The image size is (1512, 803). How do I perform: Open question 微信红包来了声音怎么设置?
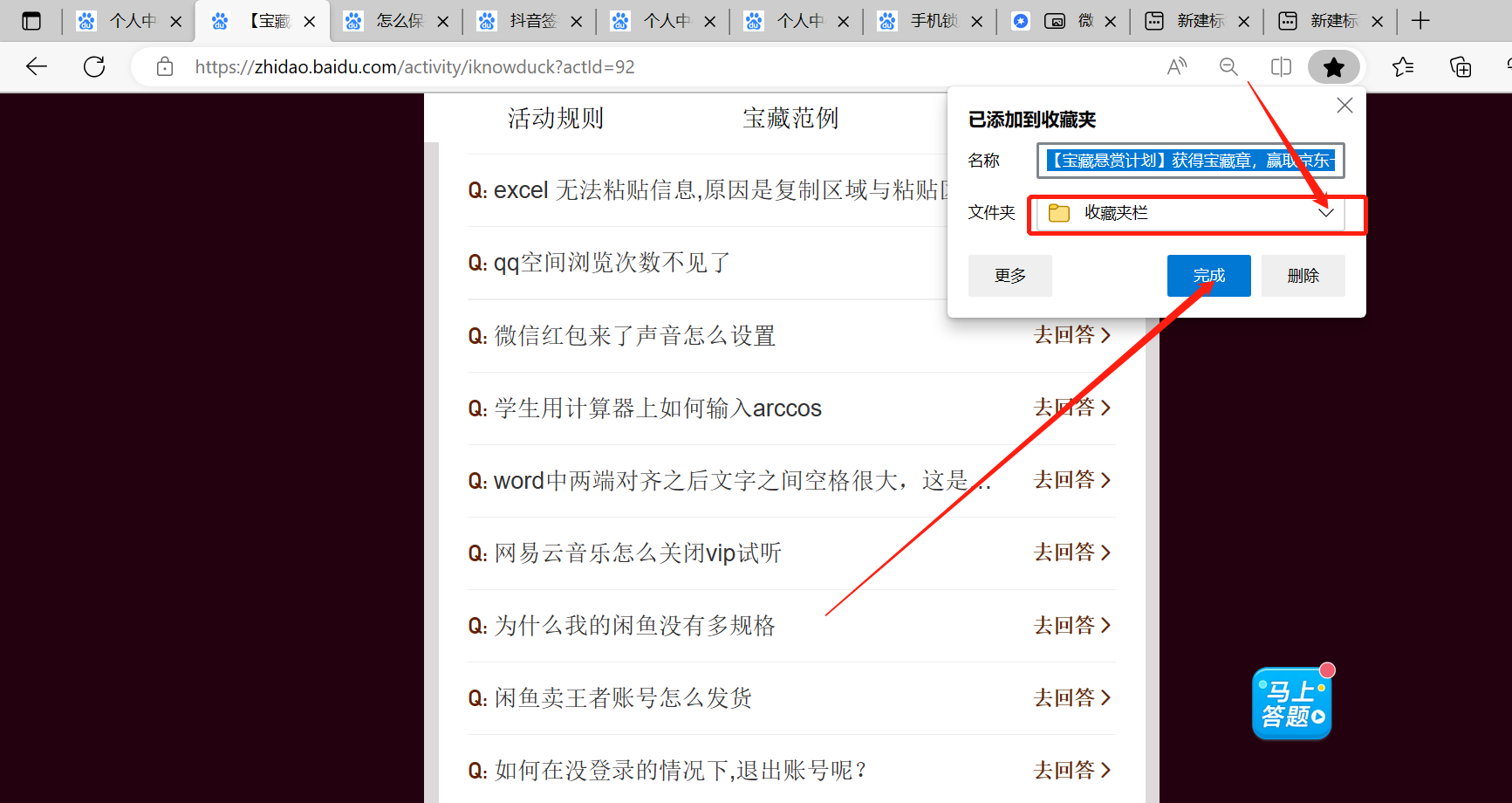[622, 335]
